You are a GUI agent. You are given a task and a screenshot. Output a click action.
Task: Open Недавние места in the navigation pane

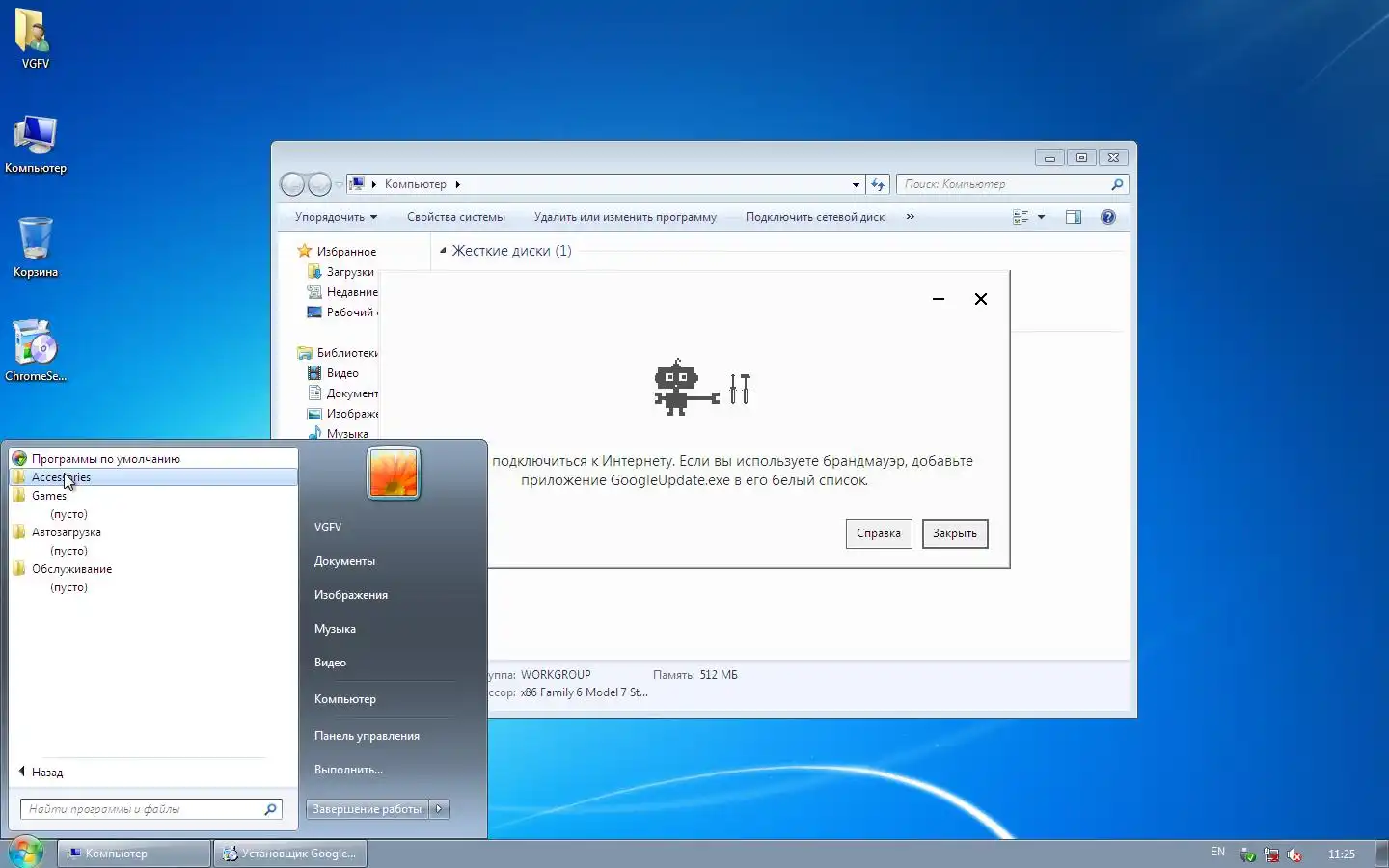pos(342,292)
